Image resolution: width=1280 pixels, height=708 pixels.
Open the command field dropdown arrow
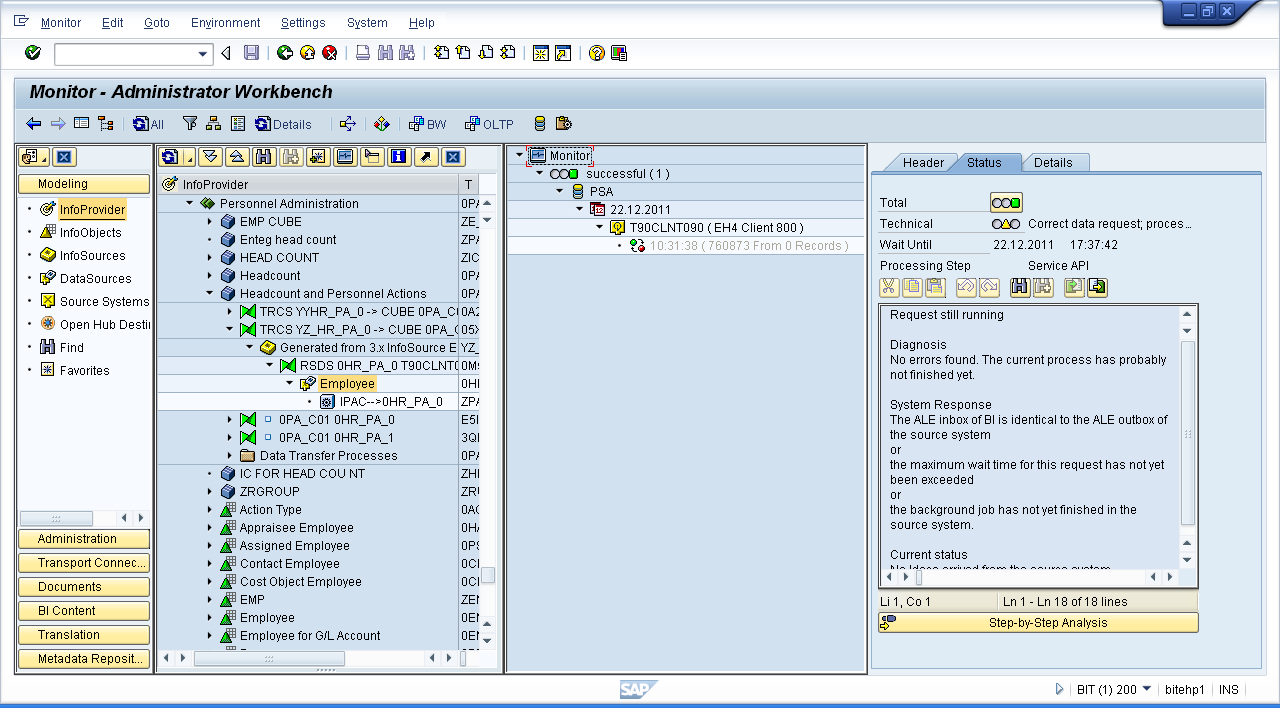click(204, 53)
